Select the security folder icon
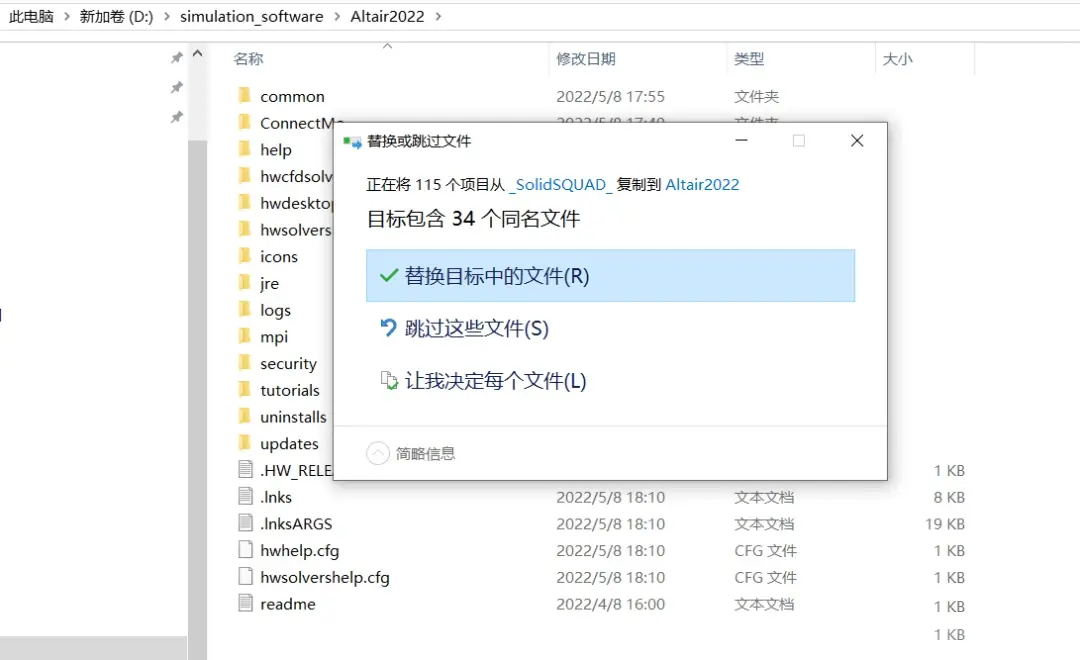 tap(245, 362)
